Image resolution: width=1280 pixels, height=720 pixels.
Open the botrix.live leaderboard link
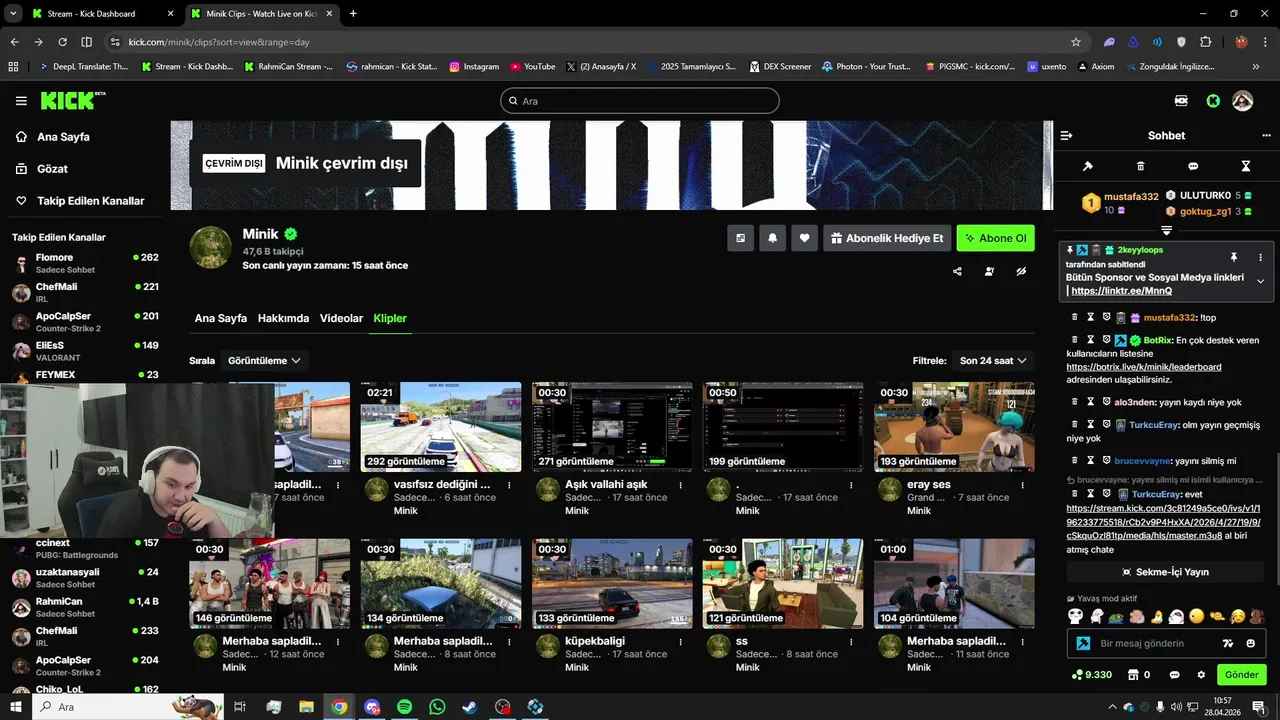click(1144, 367)
